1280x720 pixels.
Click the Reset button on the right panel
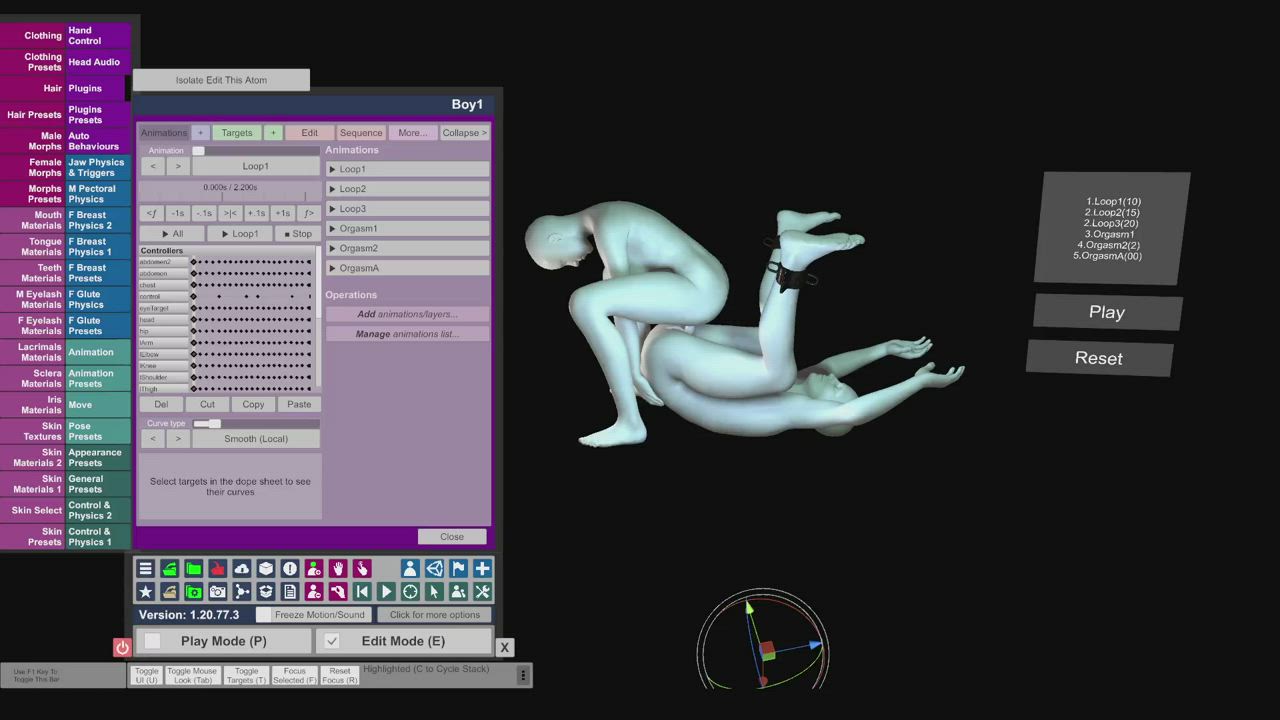(1099, 358)
